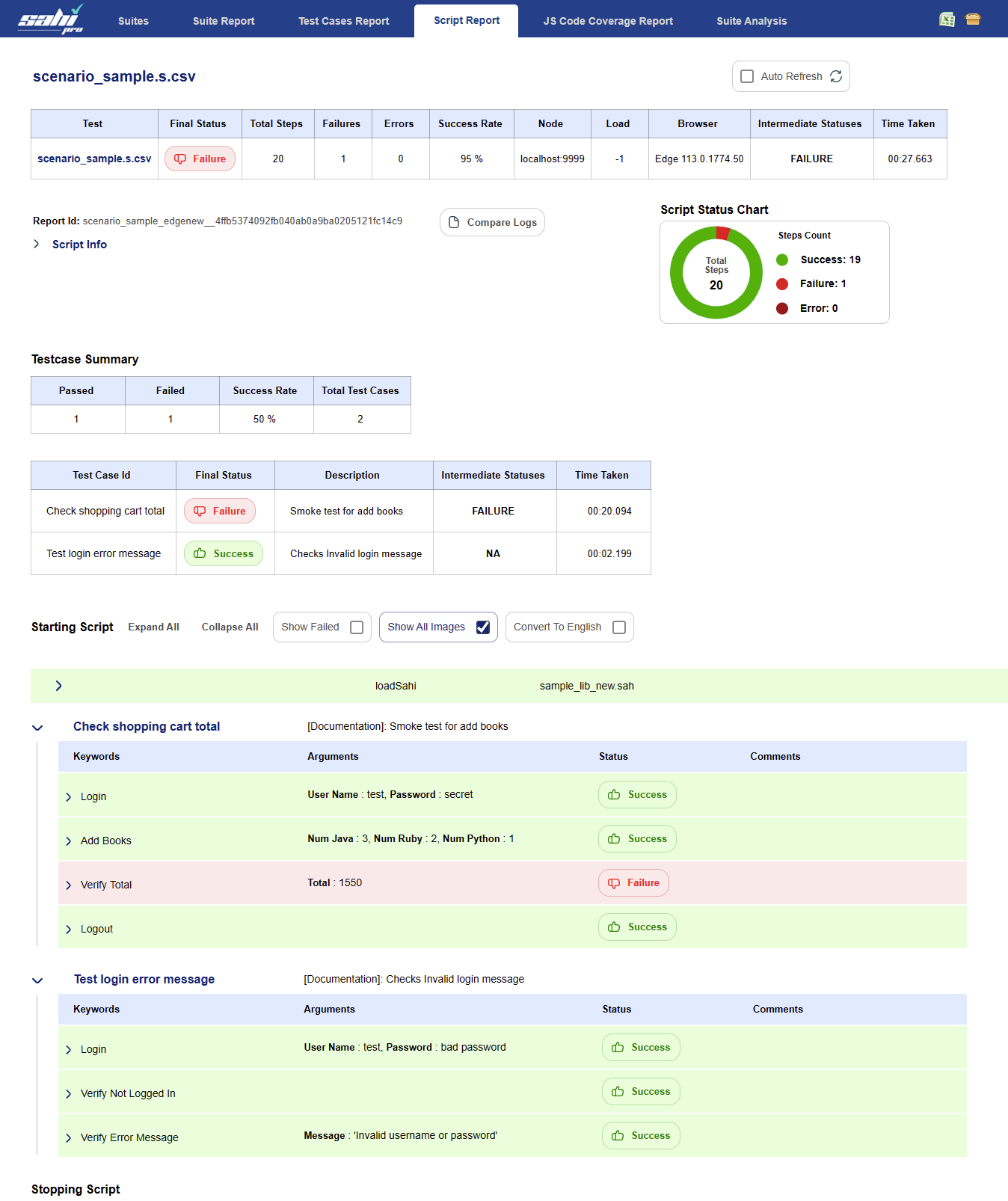Click the refresh arrows icon beside Auto Refresh
This screenshot has width=1008, height=1201.
coord(836,76)
